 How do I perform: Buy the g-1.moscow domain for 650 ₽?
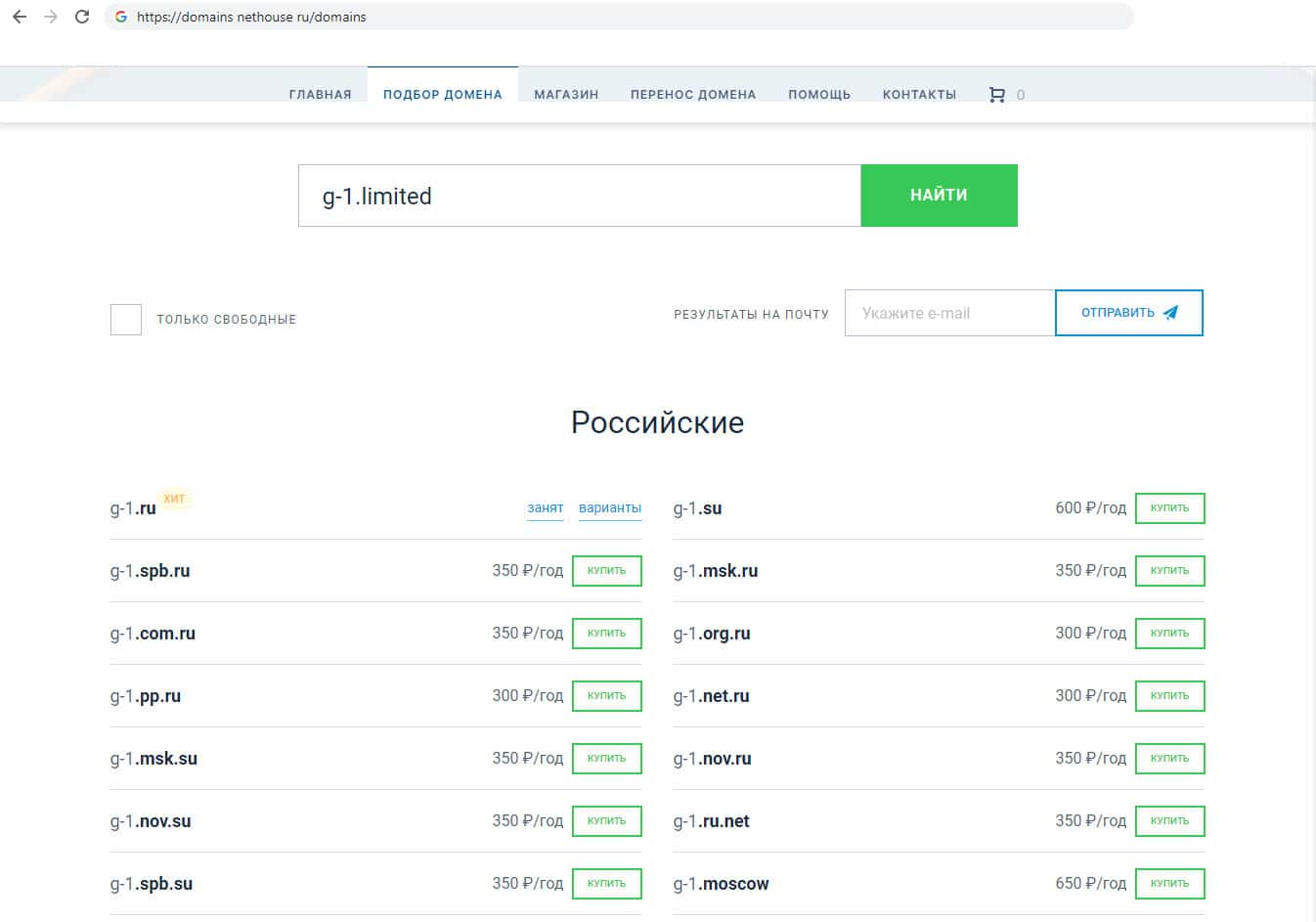coord(1169,884)
